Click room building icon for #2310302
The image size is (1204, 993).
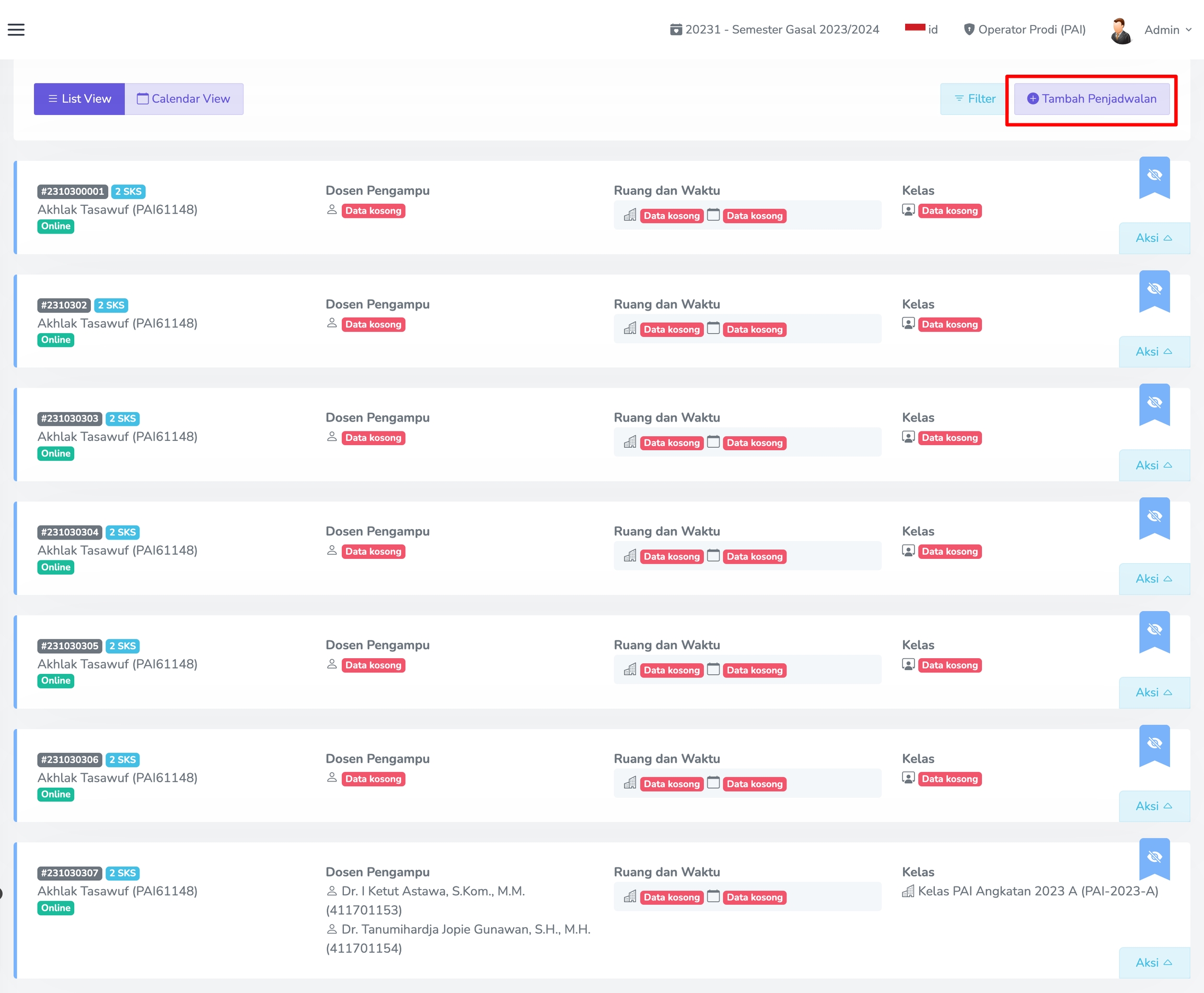click(630, 329)
